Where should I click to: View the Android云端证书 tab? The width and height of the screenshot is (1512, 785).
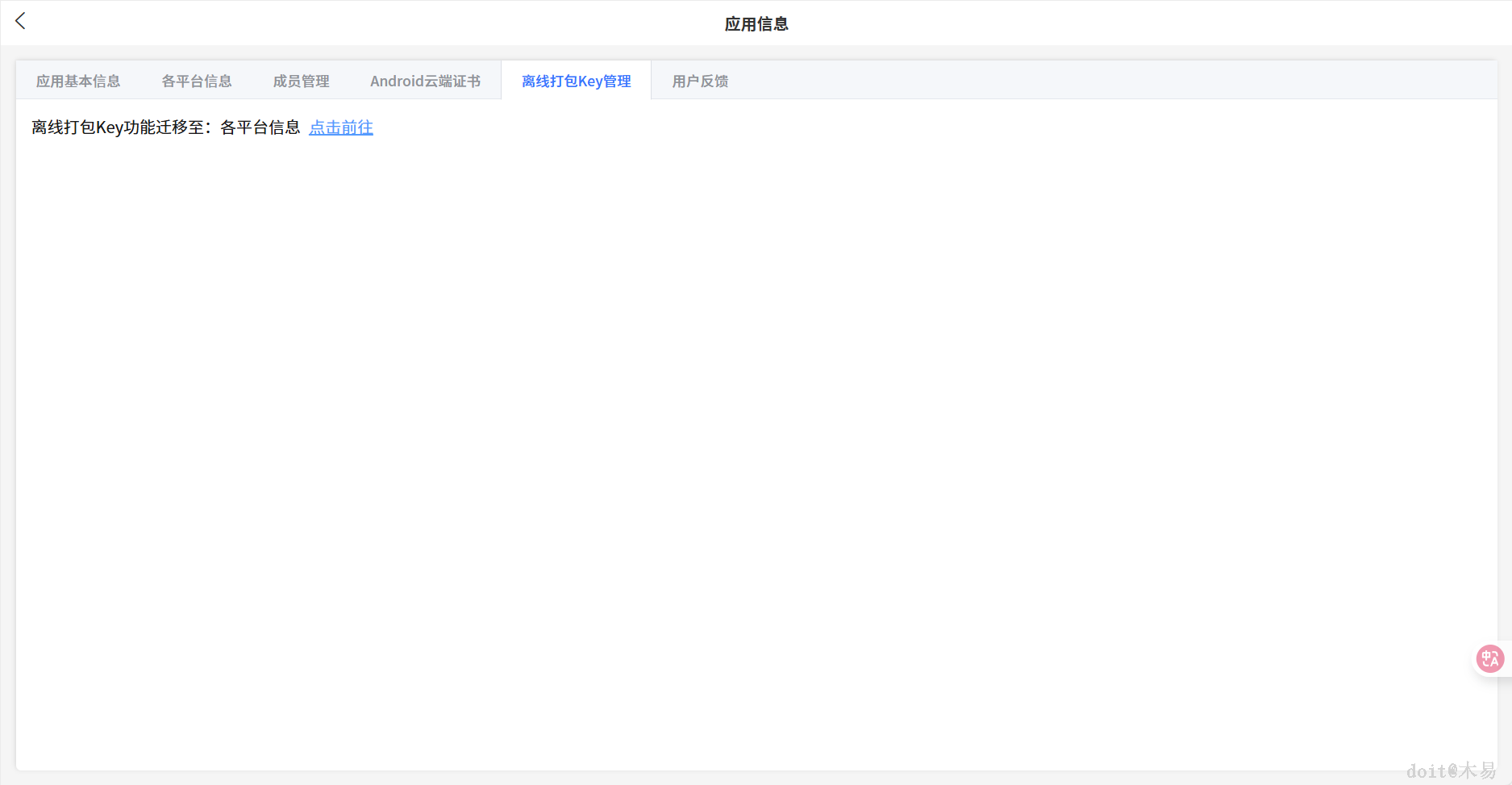coord(425,81)
